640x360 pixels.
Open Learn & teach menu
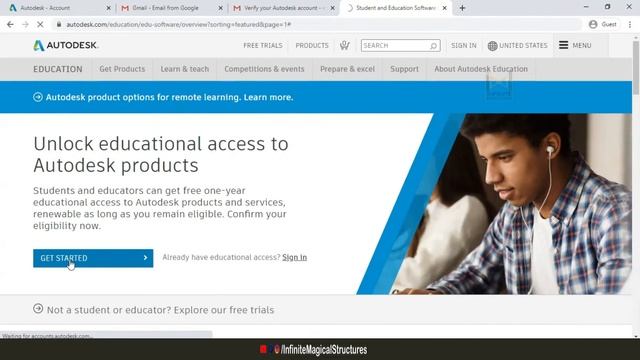coord(184,69)
